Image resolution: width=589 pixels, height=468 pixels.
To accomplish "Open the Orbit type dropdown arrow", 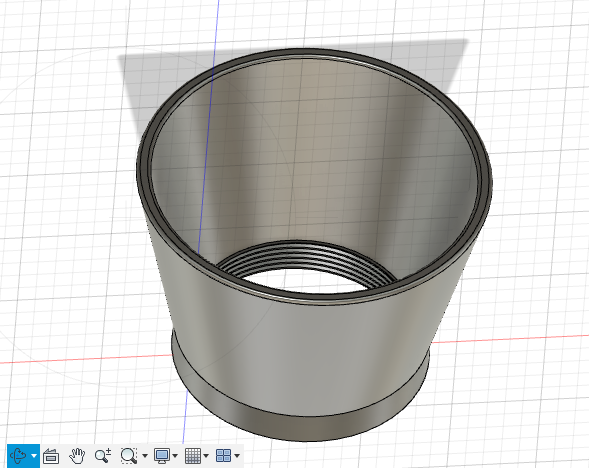I will pyautogui.click(x=34, y=456).
